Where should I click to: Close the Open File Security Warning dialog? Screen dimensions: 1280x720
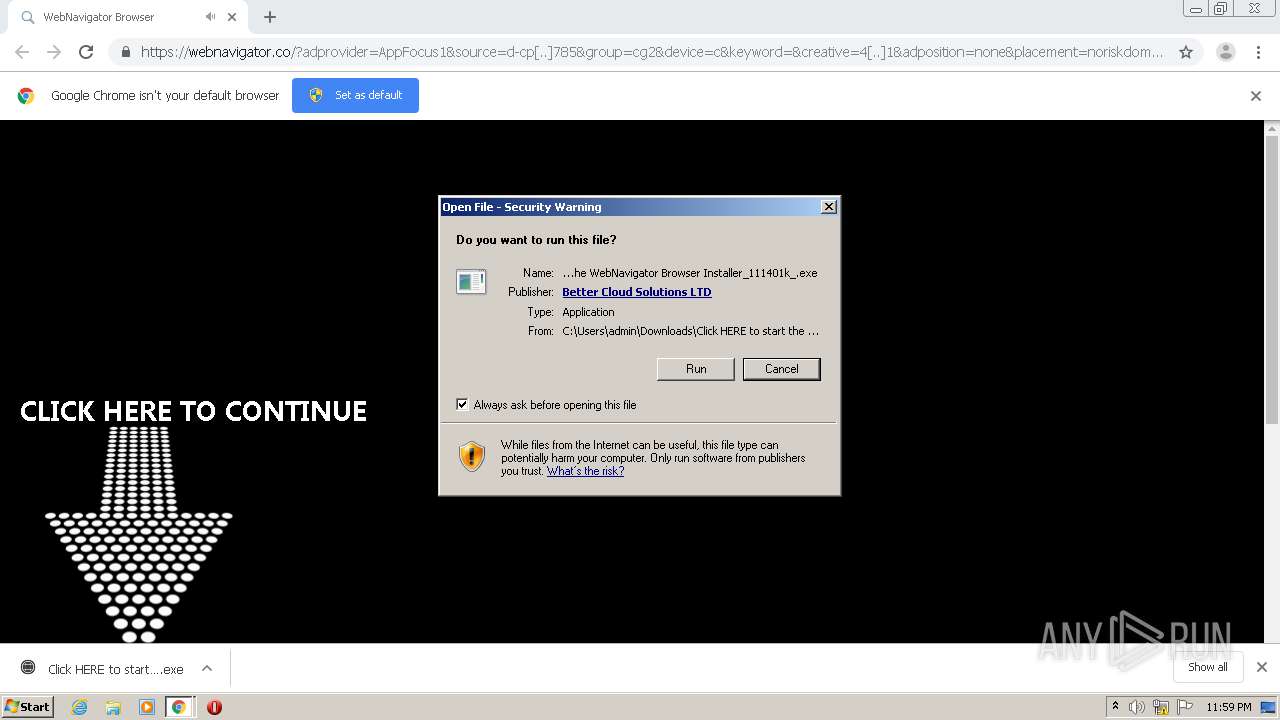coord(828,207)
